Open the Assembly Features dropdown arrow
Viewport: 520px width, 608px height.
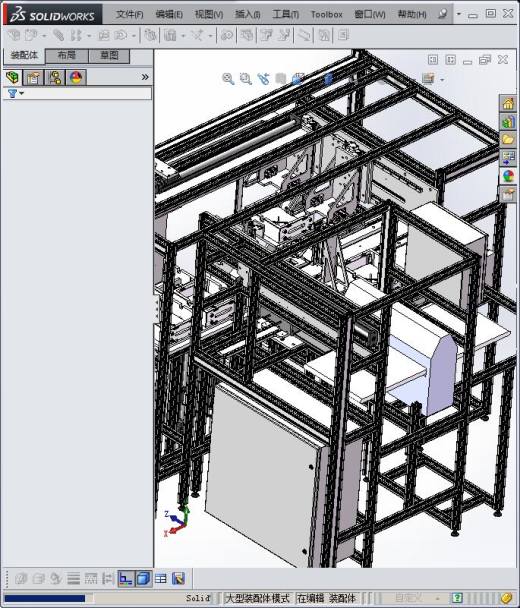(183, 36)
